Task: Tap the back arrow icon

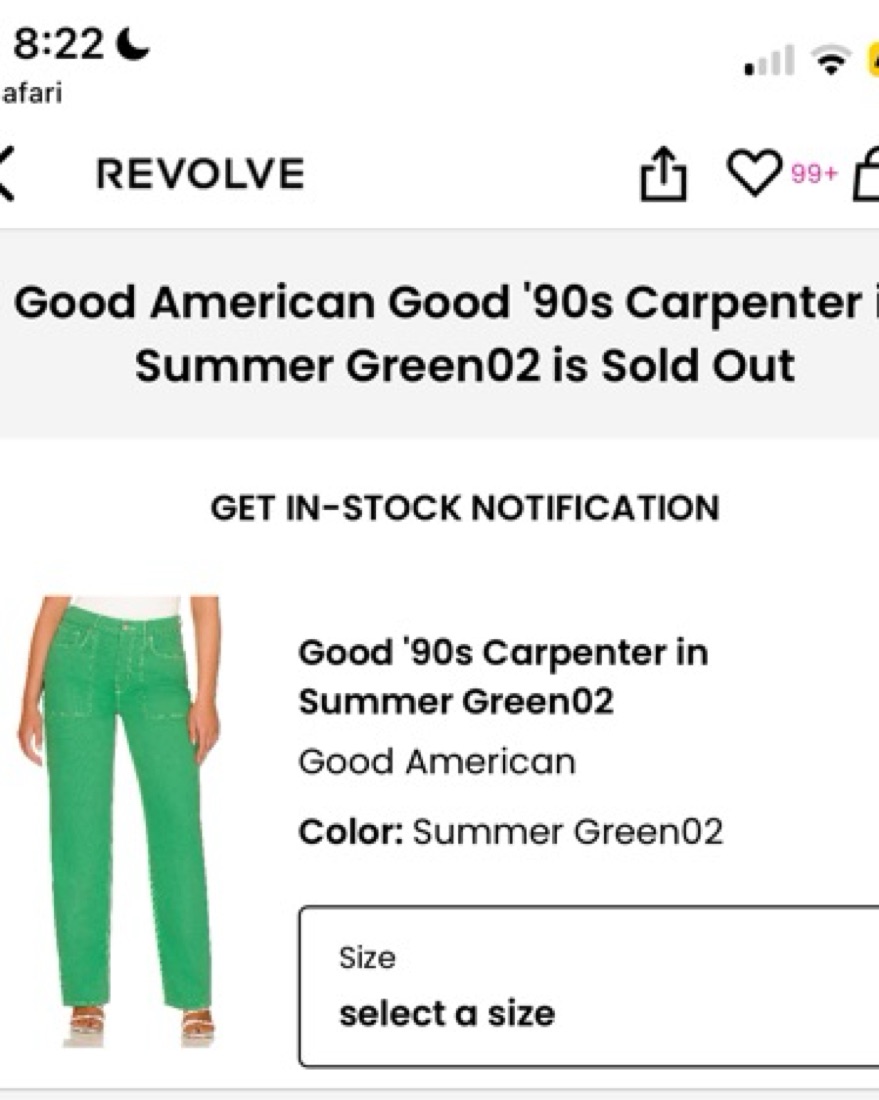Action: [6, 174]
